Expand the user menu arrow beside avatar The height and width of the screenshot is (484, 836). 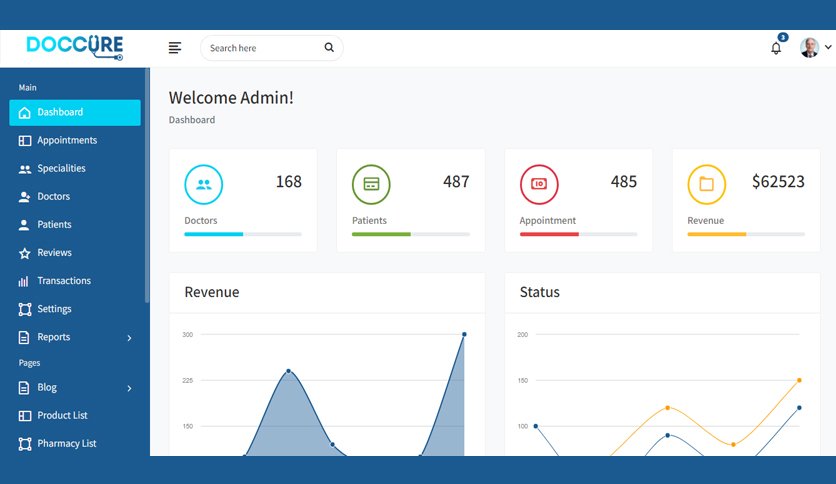[x=828, y=47]
